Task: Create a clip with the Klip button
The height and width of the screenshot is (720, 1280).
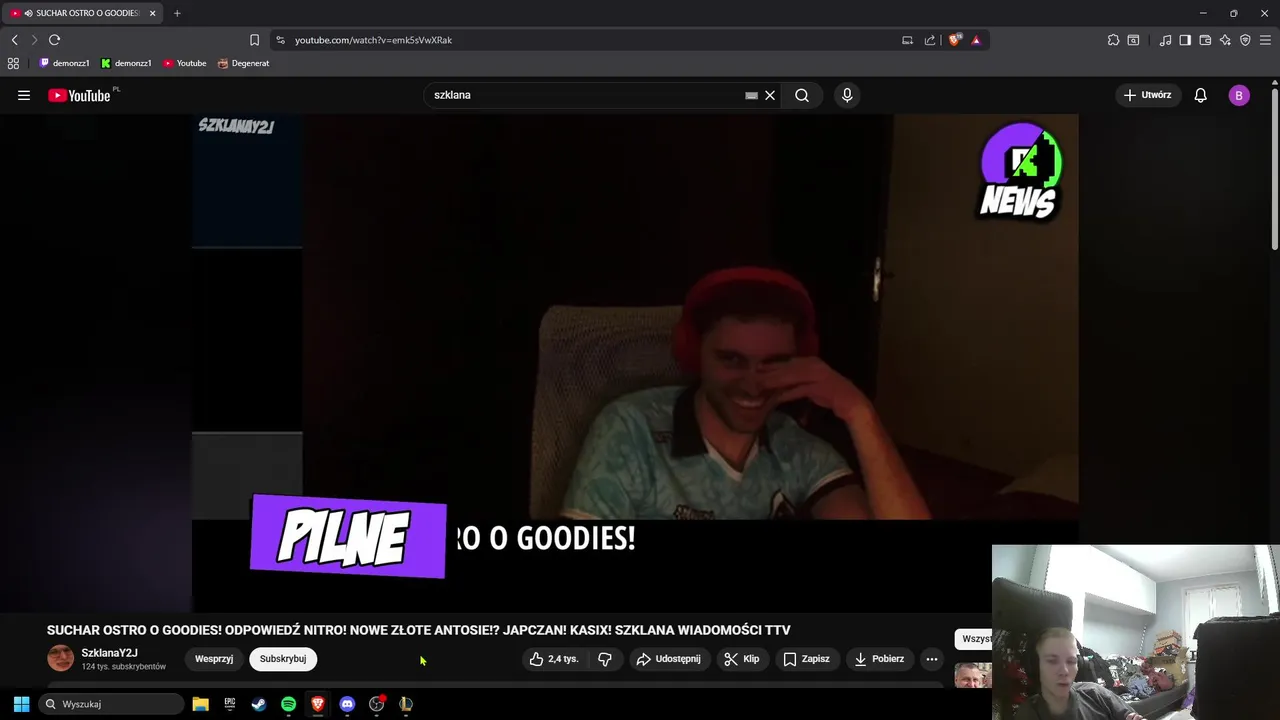Action: coord(742,659)
